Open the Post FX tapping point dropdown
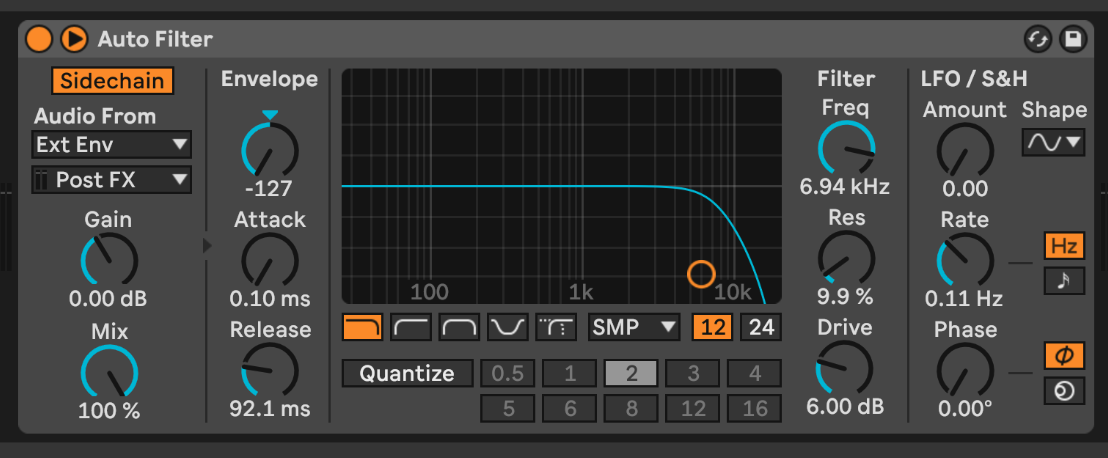This screenshot has width=1108, height=458. click(112, 180)
